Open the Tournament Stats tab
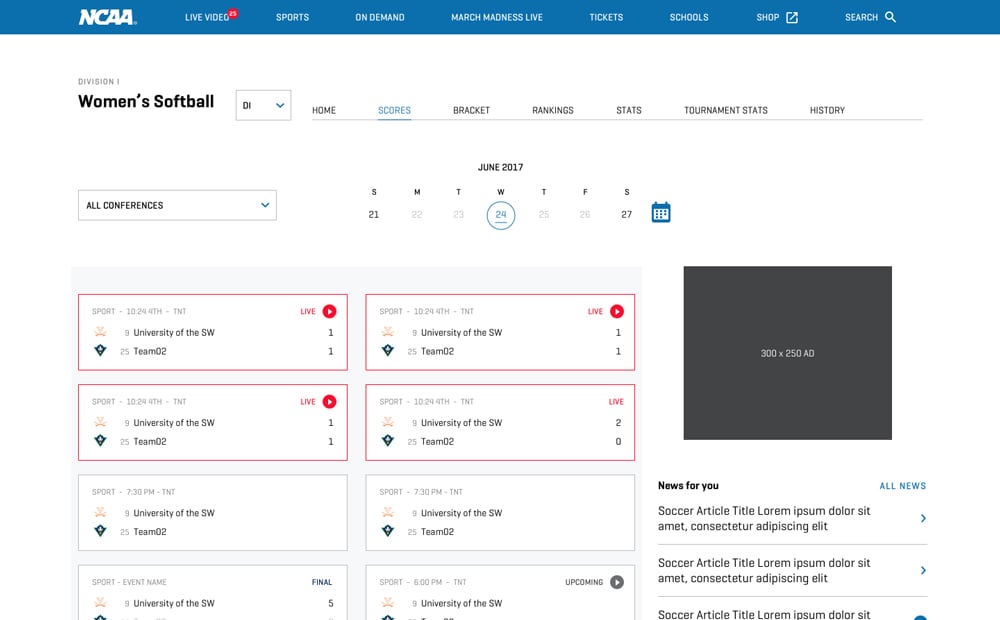The width and height of the screenshot is (1000, 620). [725, 110]
